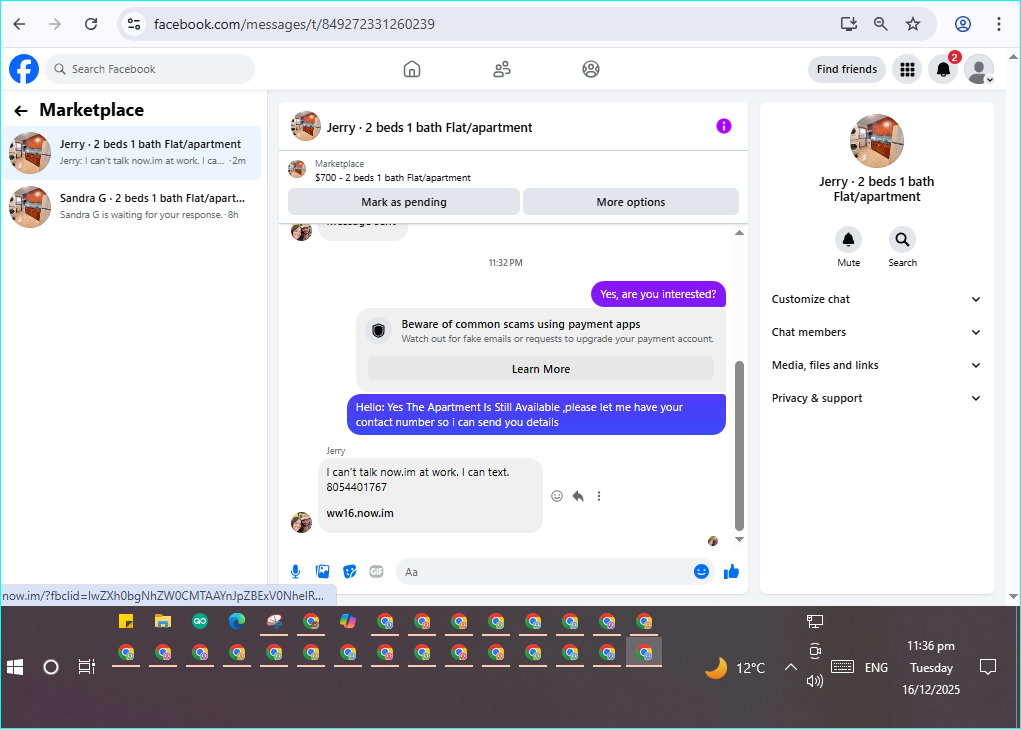Expand Privacy & support section
The image size is (1021, 729).
[876, 398]
